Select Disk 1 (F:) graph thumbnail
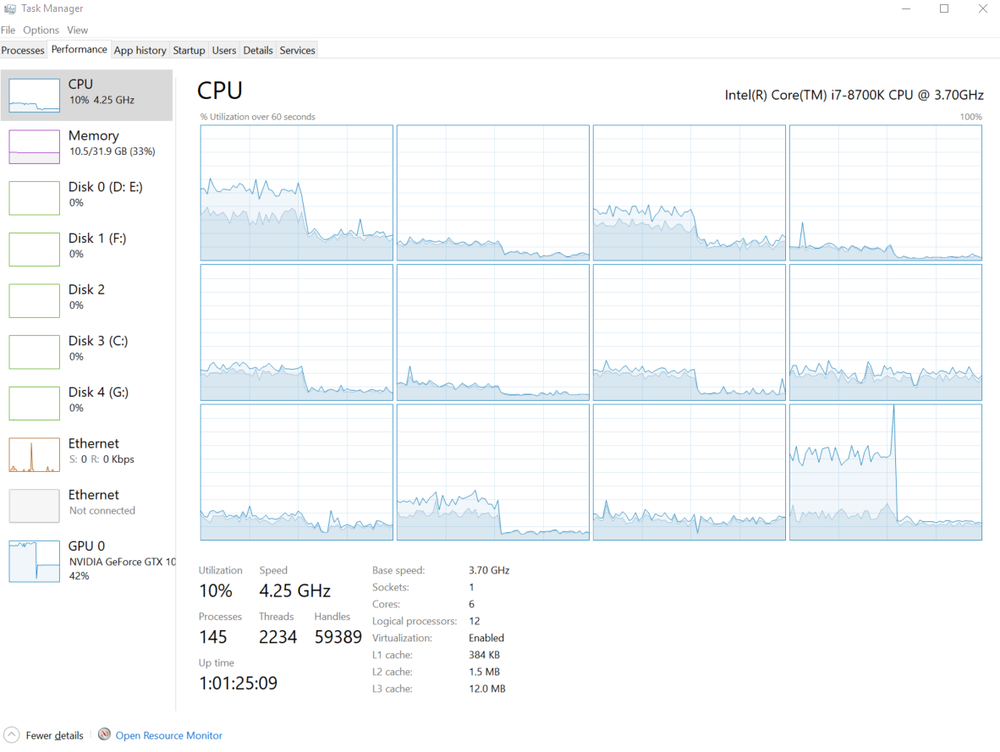Viewport: 1000px width, 752px height. [x=34, y=249]
